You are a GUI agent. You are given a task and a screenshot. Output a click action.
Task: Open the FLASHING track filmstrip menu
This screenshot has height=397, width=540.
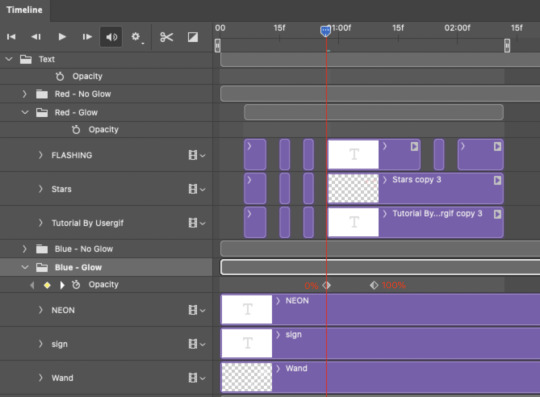click(197, 155)
